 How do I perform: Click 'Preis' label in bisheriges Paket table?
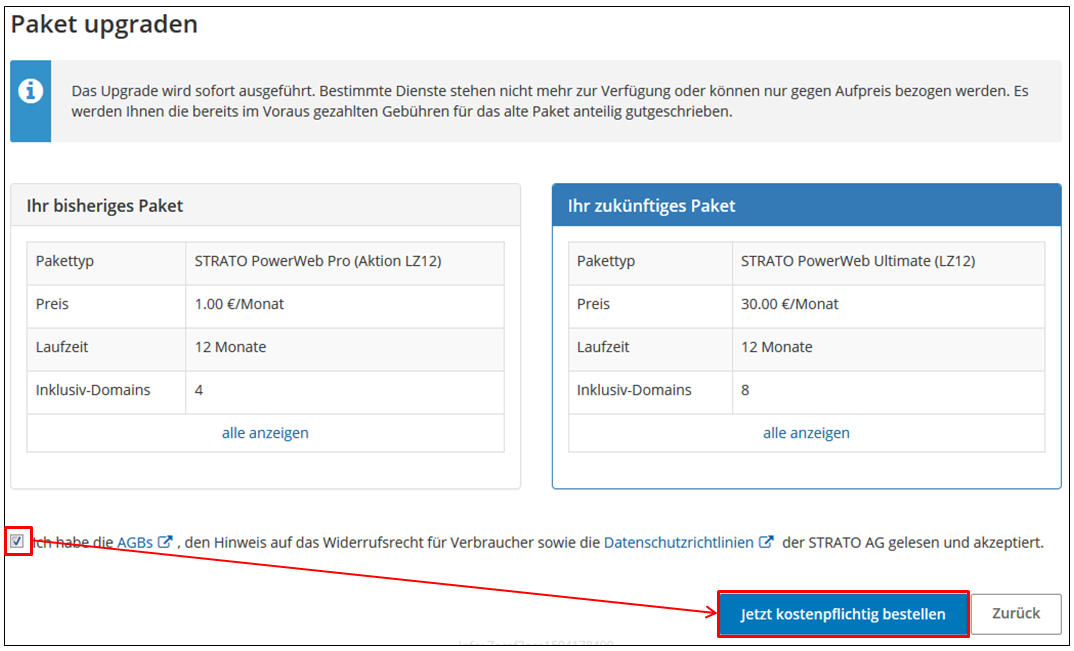52,304
